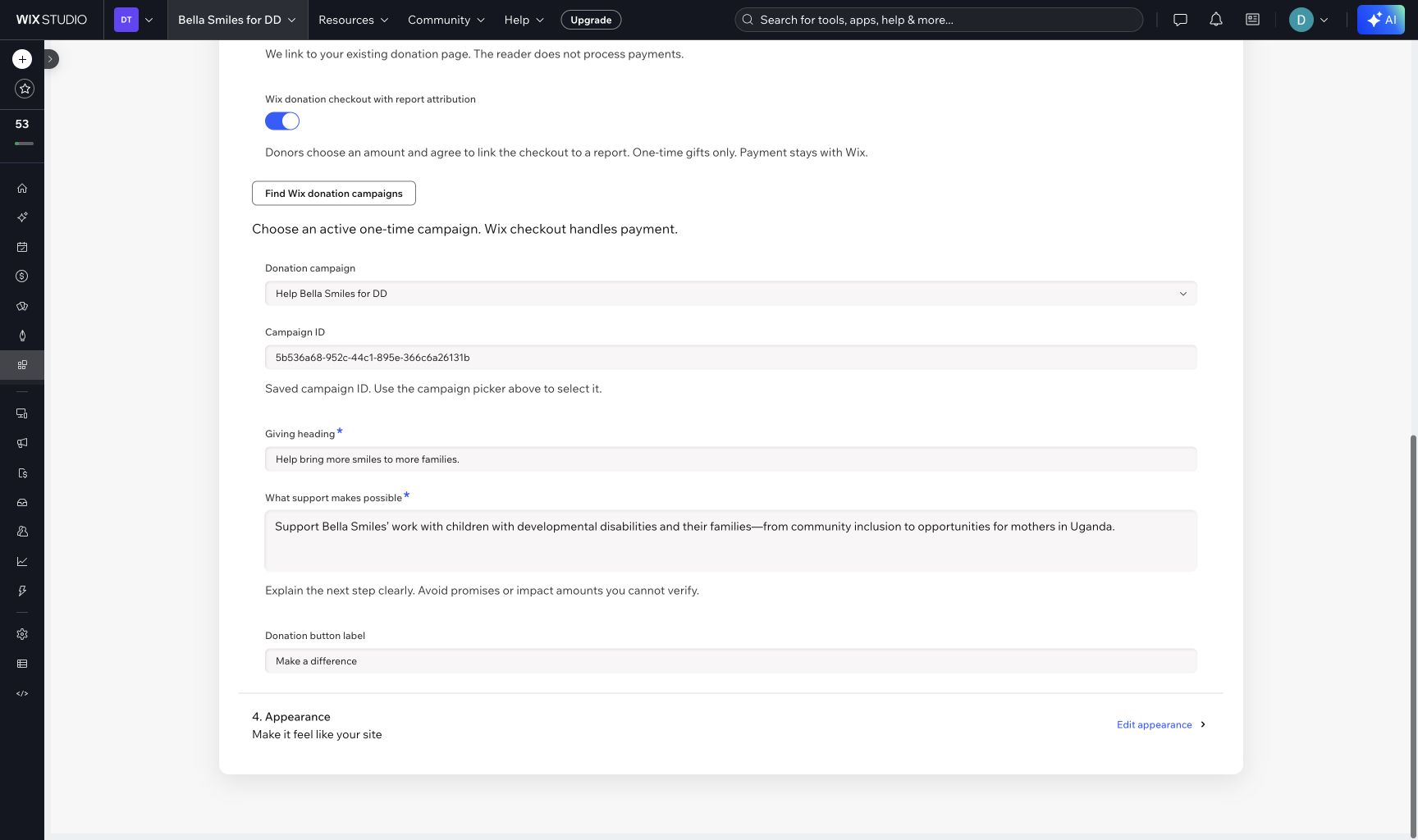The image size is (1418, 840).
Task: Open the Community menu
Action: (x=446, y=20)
